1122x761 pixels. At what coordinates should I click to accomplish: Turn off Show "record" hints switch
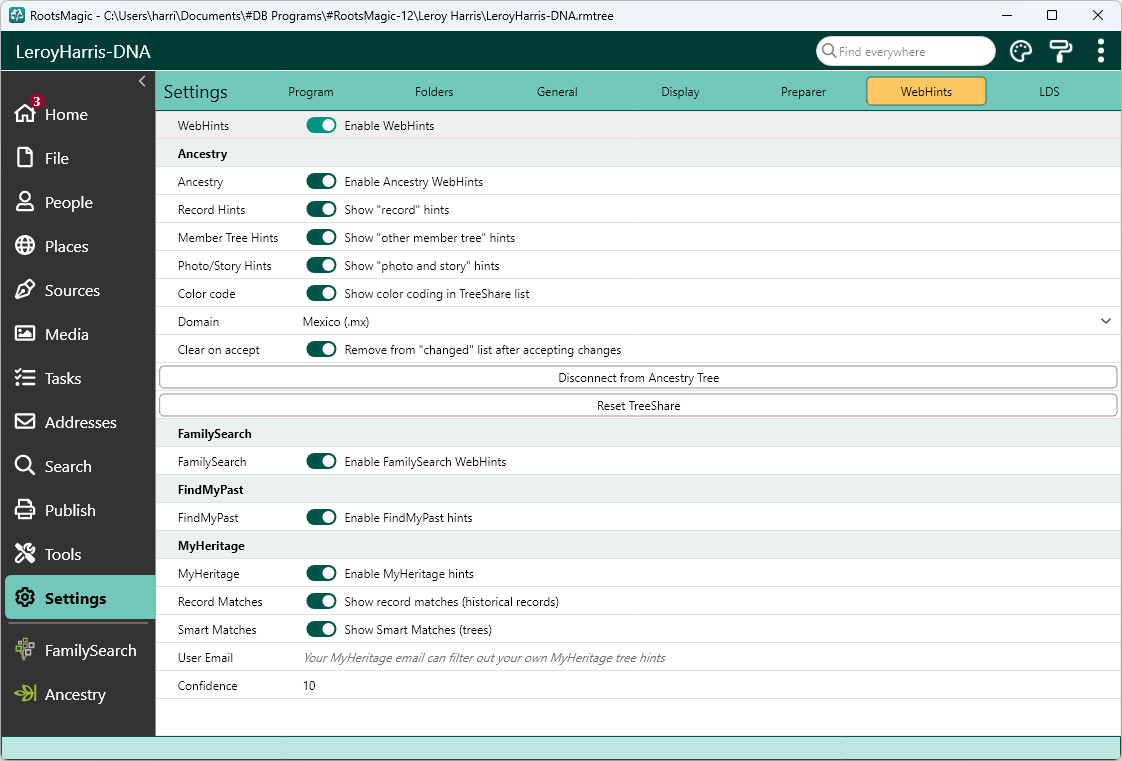(321, 210)
